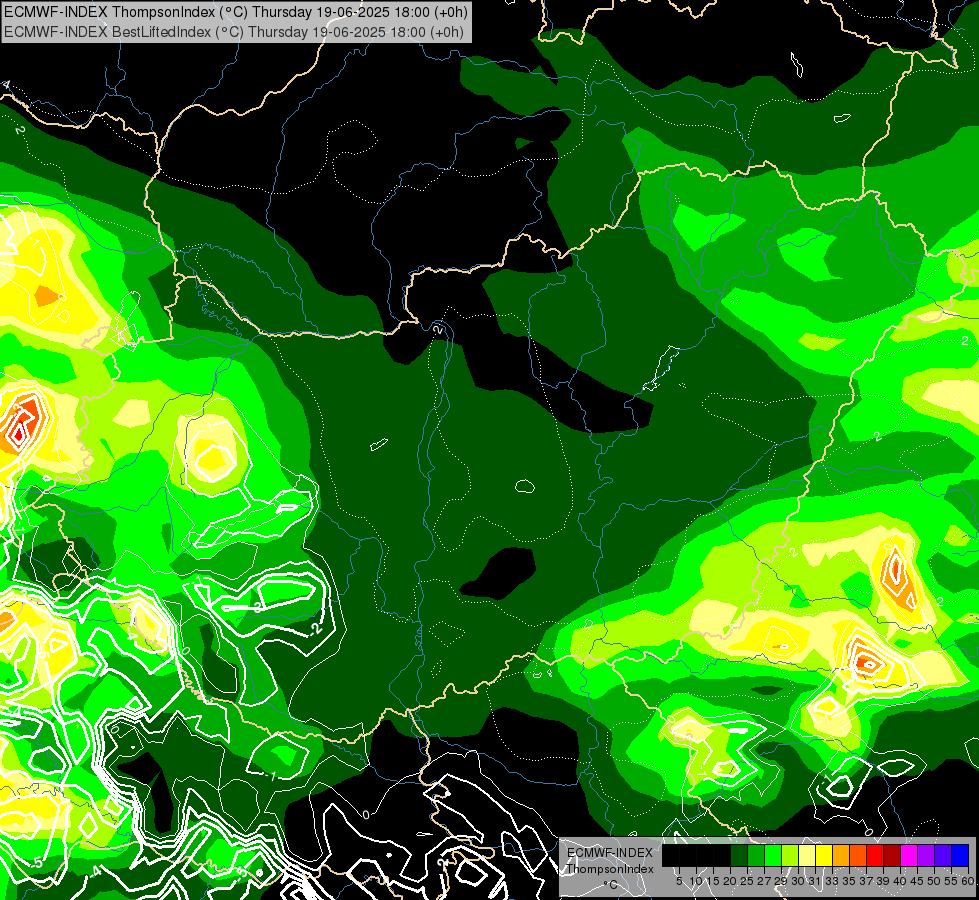Click the dark green 20–25 legend swatch
Image resolution: width=979 pixels, height=900 pixels.
pos(739,855)
